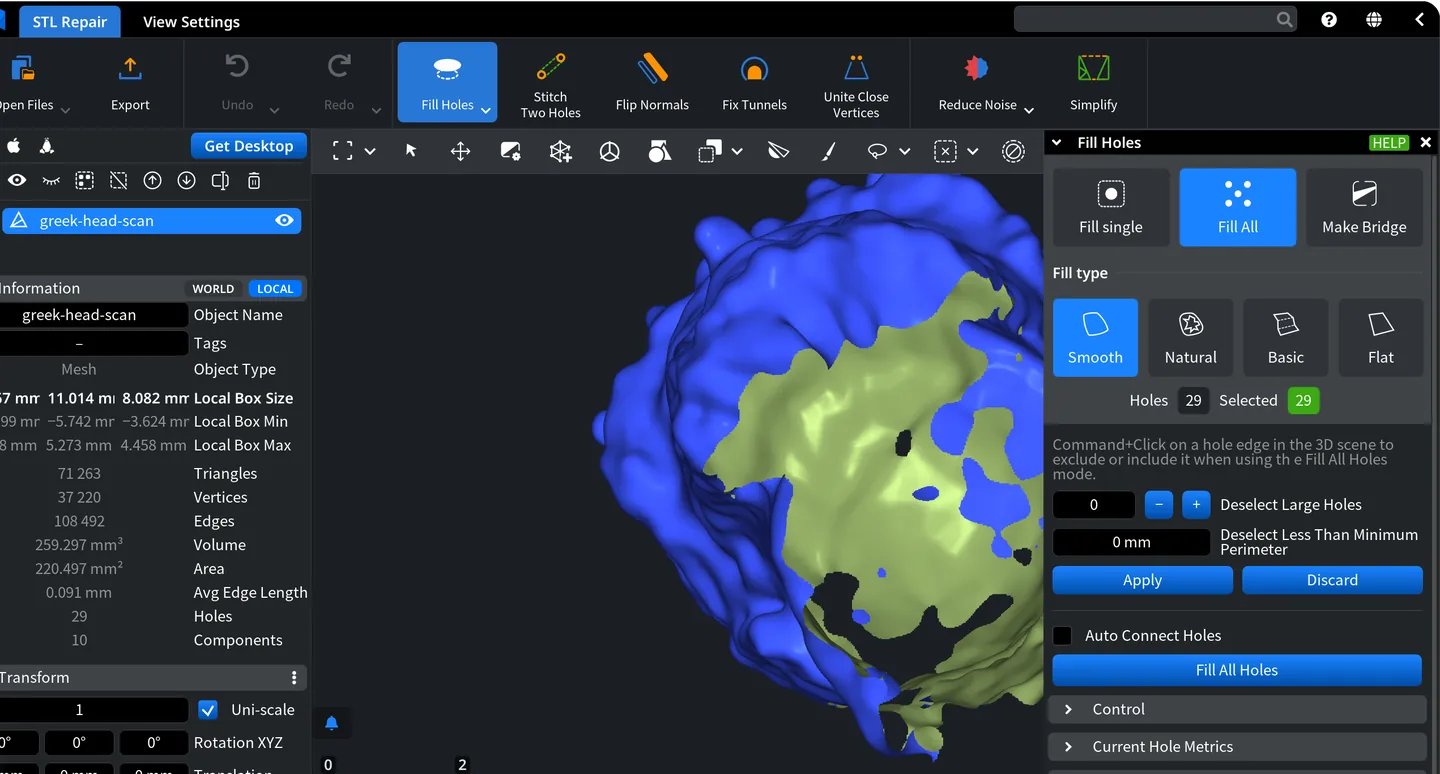Open the notification bell
The width and height of the screenshot is (1440, 774).
click(332, 723)
